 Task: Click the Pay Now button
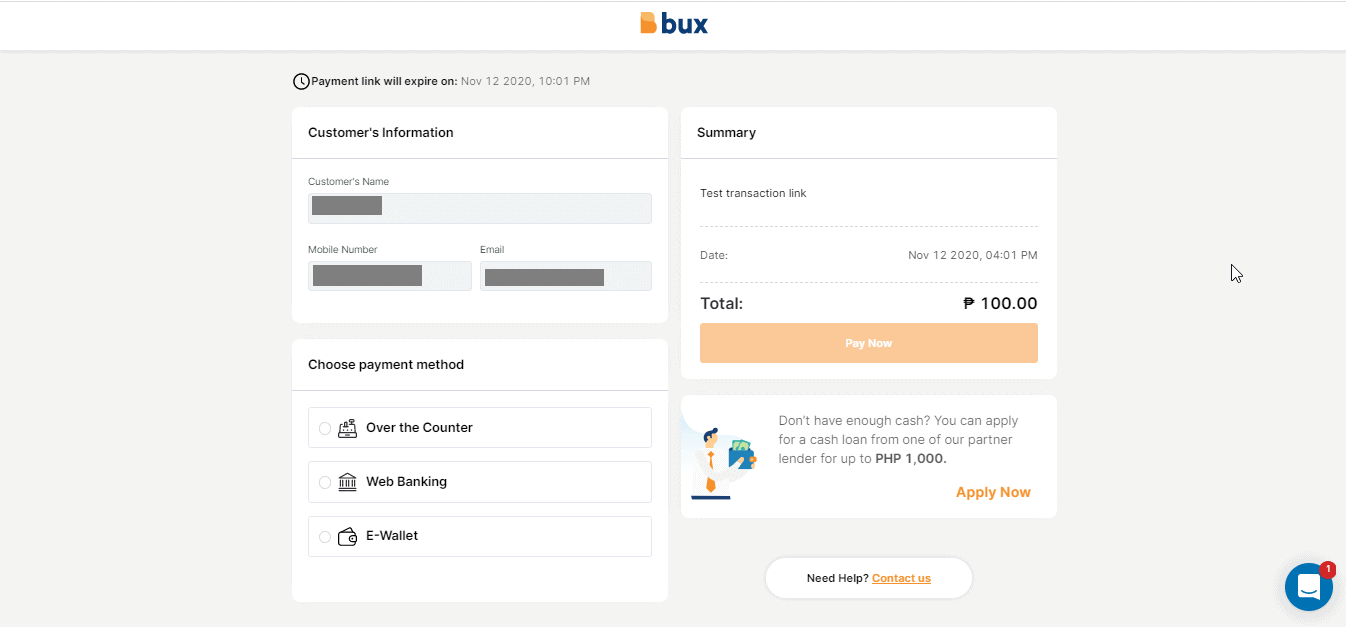point(868,342)
